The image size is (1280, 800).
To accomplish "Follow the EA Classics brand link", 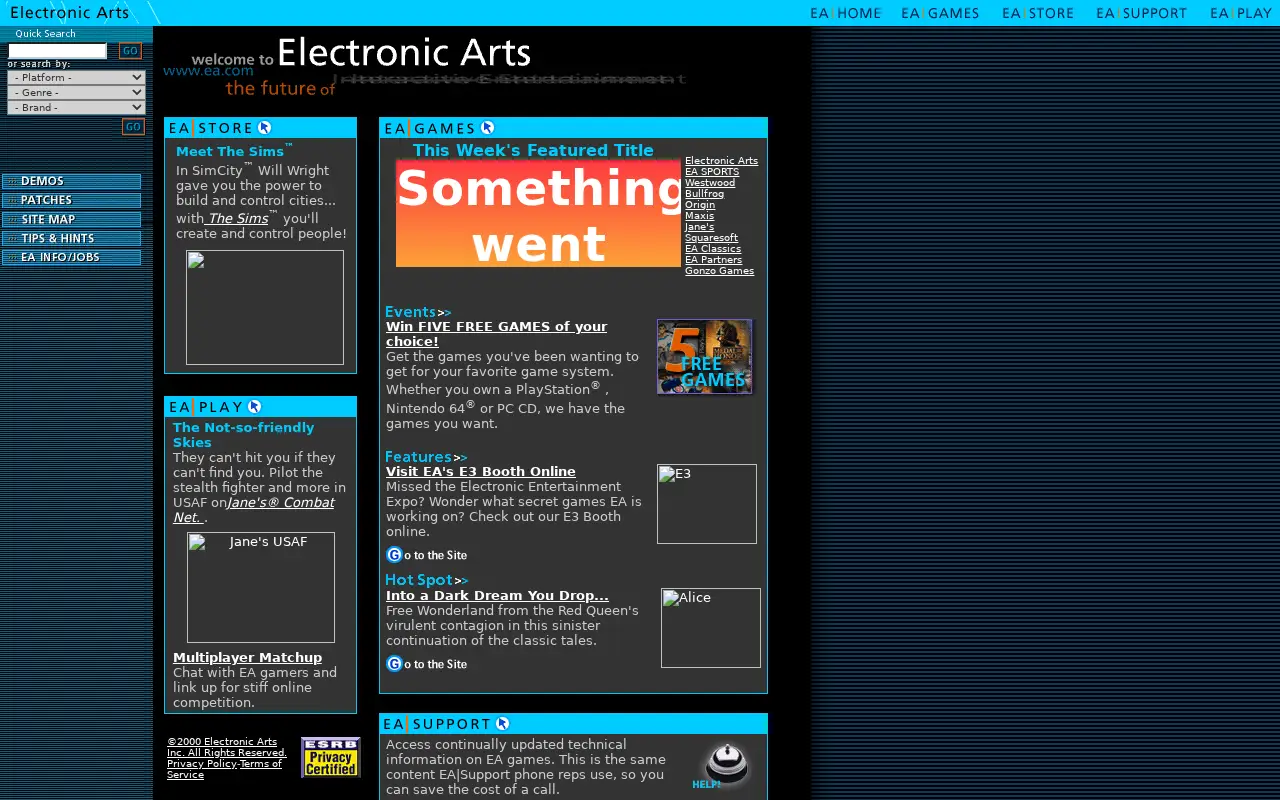I will point(713,249).
